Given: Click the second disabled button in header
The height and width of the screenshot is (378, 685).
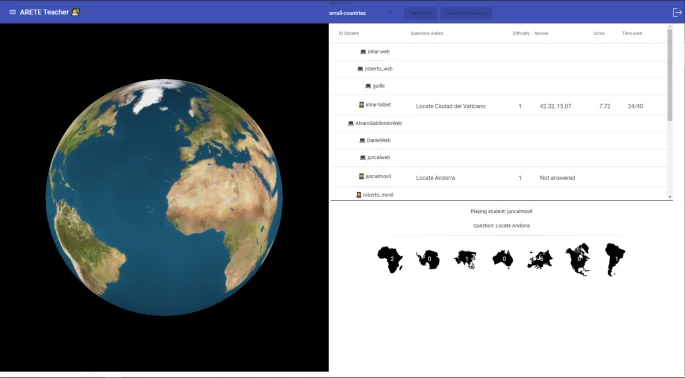Looking at the screenshot, I should (466, 13).
